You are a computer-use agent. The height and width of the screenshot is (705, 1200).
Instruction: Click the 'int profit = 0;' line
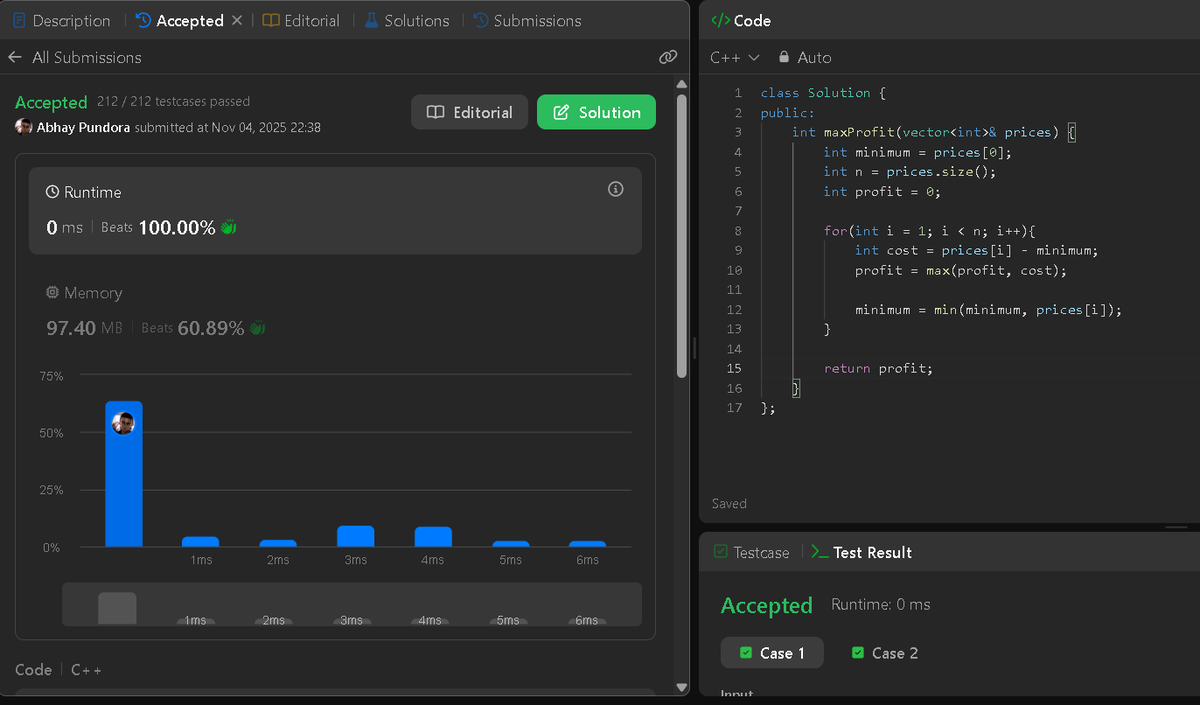pos(882,191)
